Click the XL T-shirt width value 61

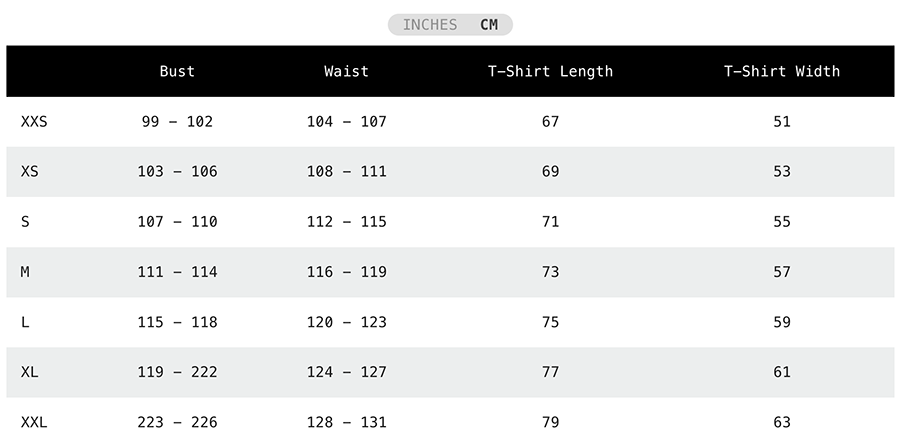click(782, 372)
